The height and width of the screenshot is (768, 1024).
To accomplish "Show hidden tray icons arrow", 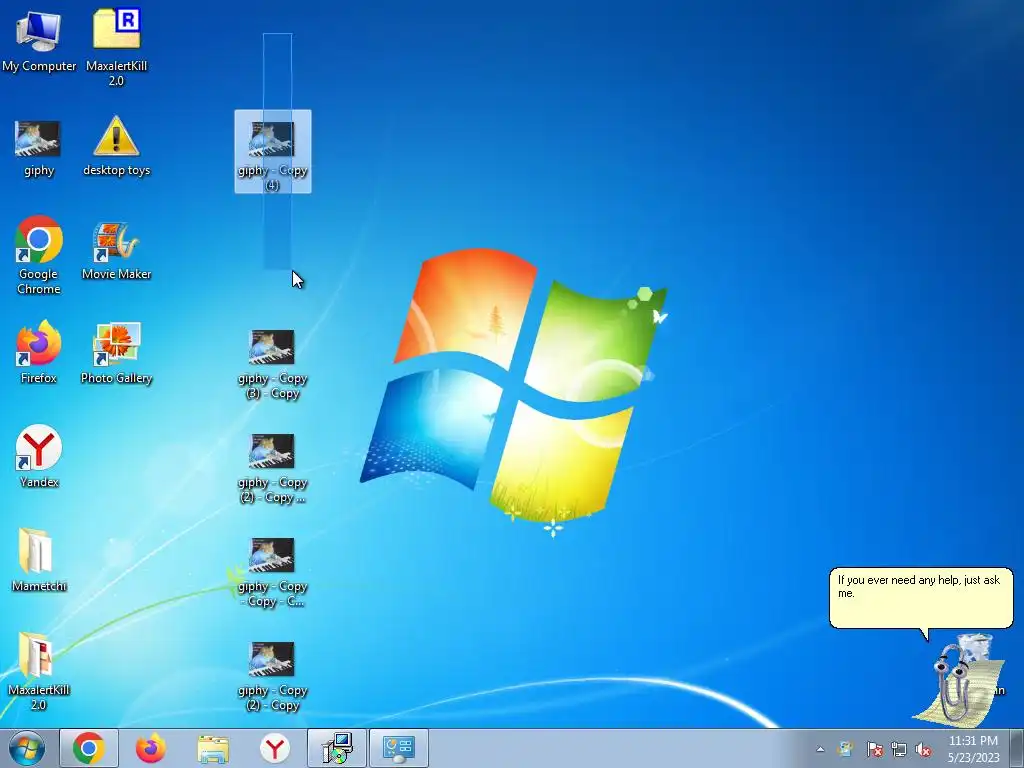I will (x=820, y=749).
